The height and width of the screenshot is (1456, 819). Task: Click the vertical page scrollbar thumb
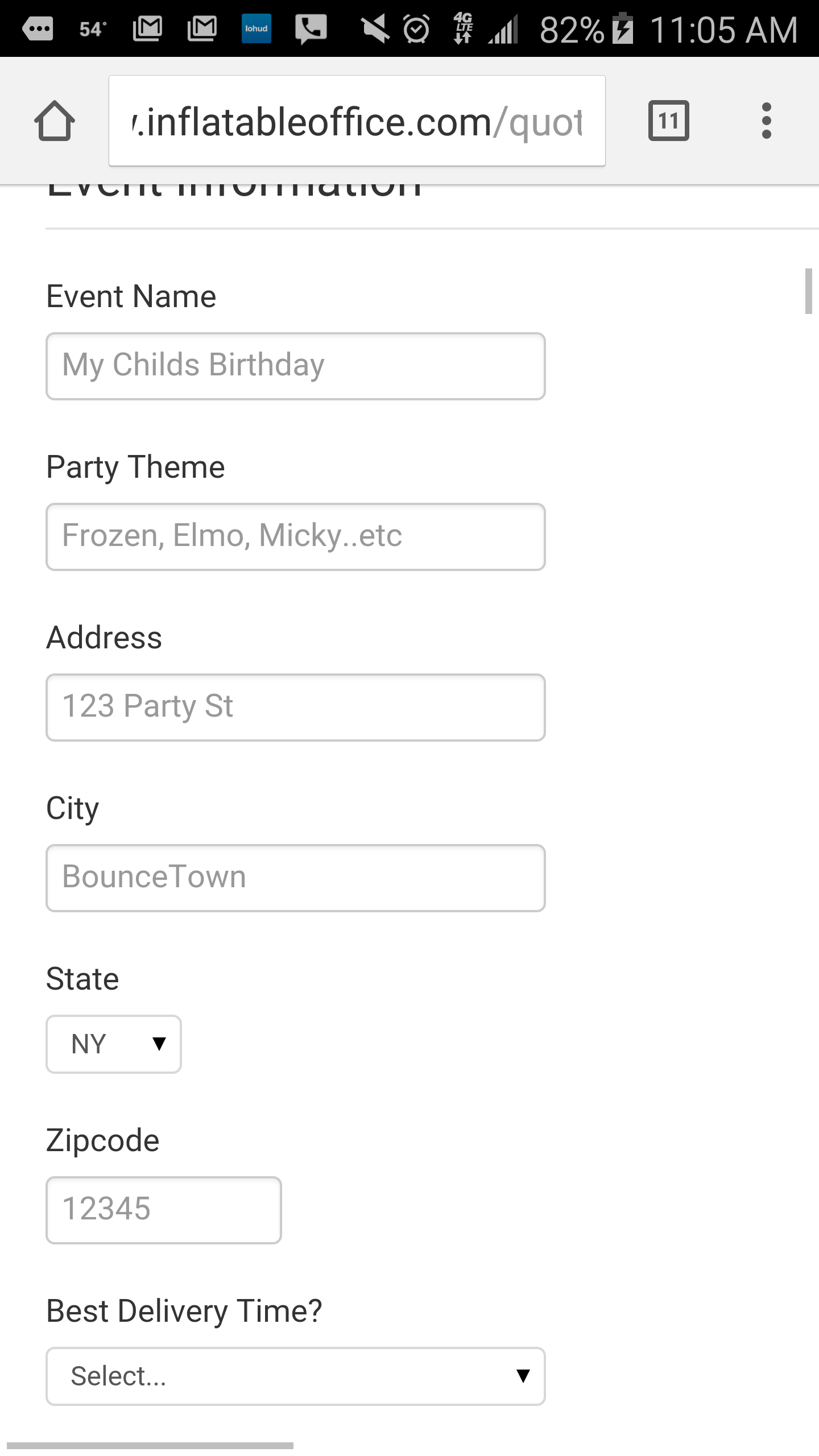pyautogui.click(x=808, y=291)
